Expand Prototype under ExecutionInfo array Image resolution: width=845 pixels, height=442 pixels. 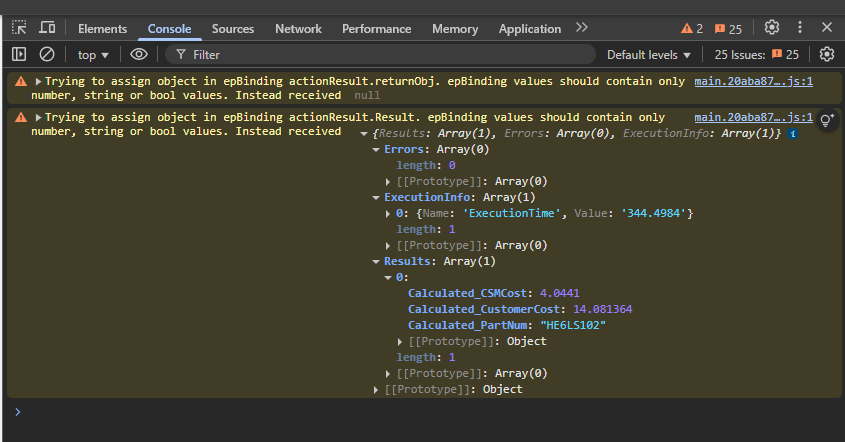(x=388, y=246)
